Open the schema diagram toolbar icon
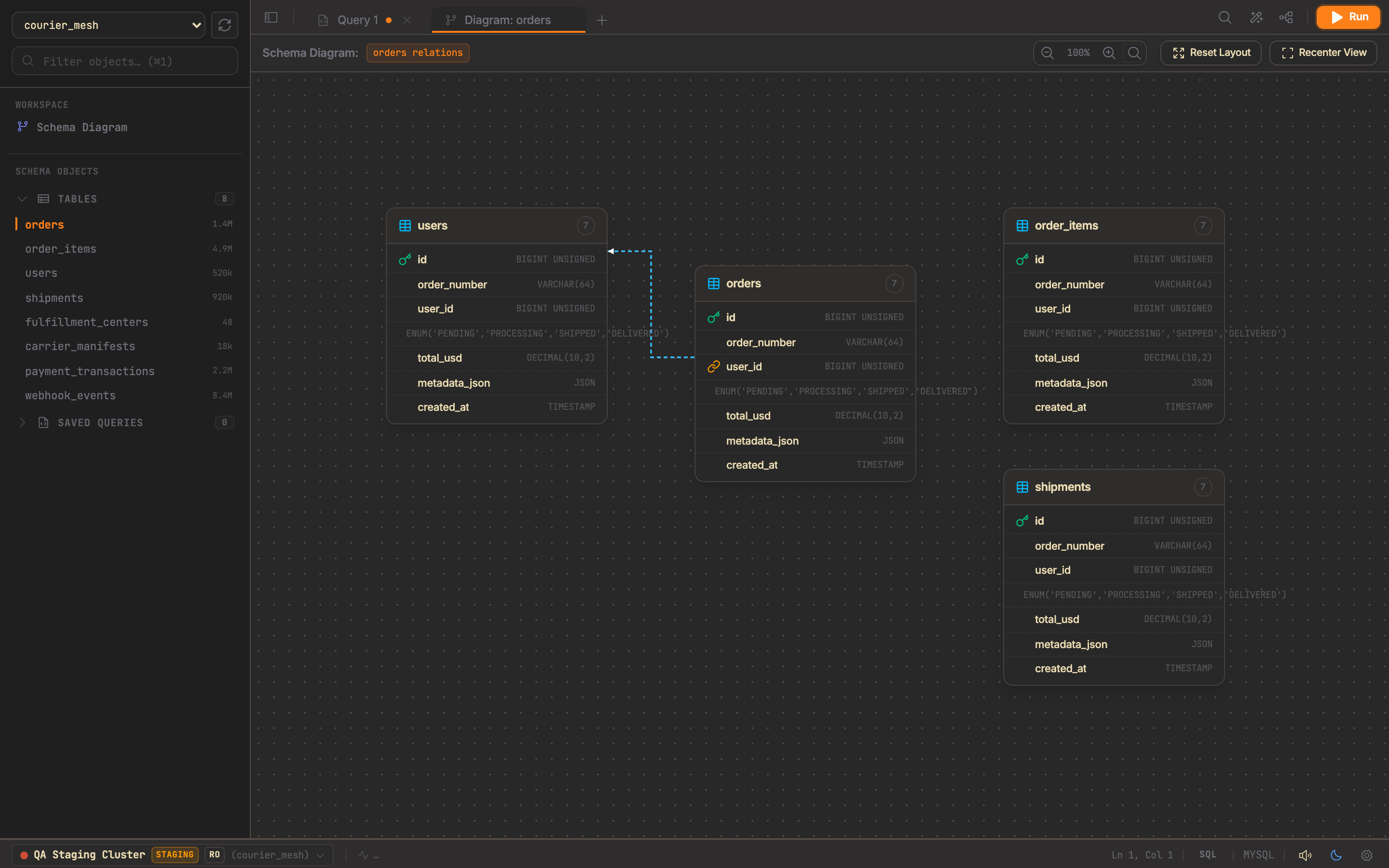Screen dimensions: 1389x868 [x=1286, y=17]
